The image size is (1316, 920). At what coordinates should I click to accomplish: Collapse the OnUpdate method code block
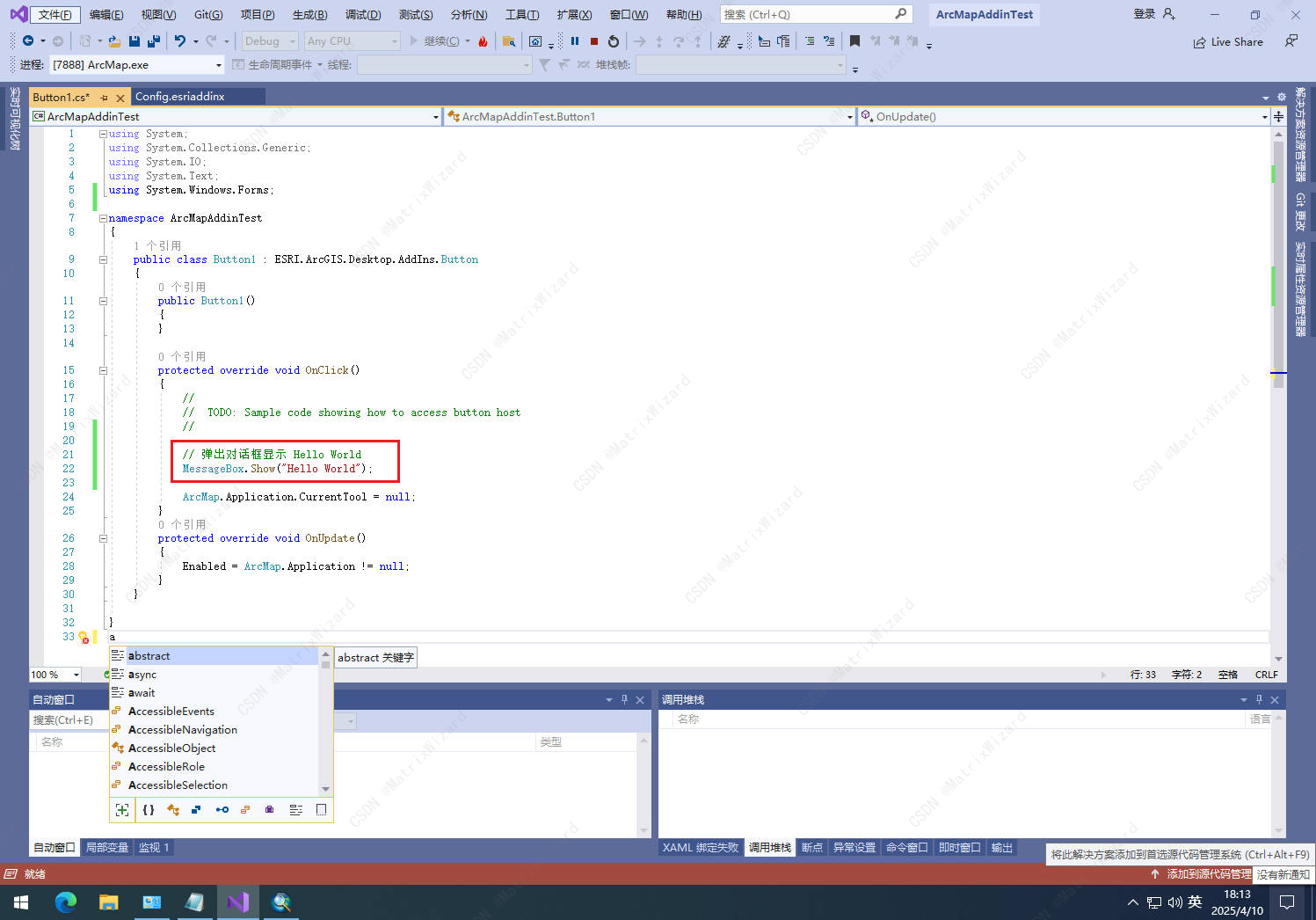(x=103, y=538)
